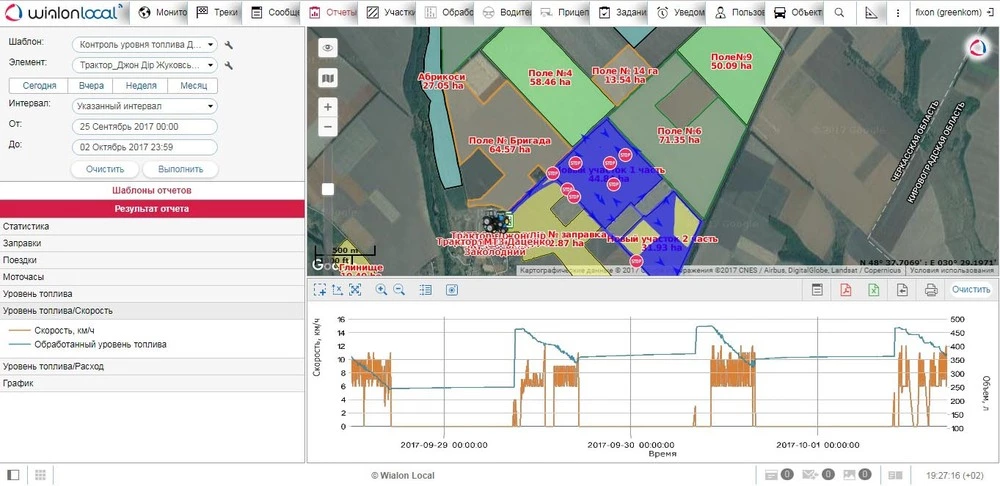1000x486 pixels.
Task: Open the map layers selector icon
Action: [x=328, y=77]
